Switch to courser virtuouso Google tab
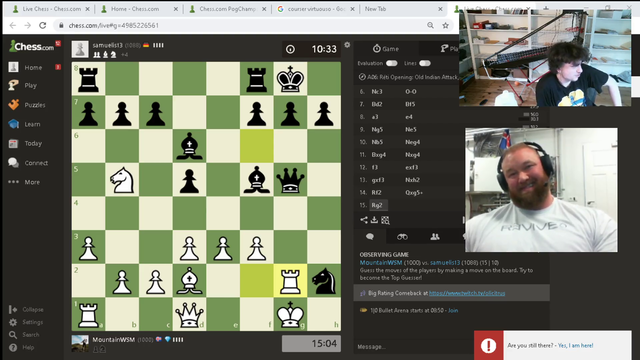Viewport: 640px width, 360px height. point(316,9)
